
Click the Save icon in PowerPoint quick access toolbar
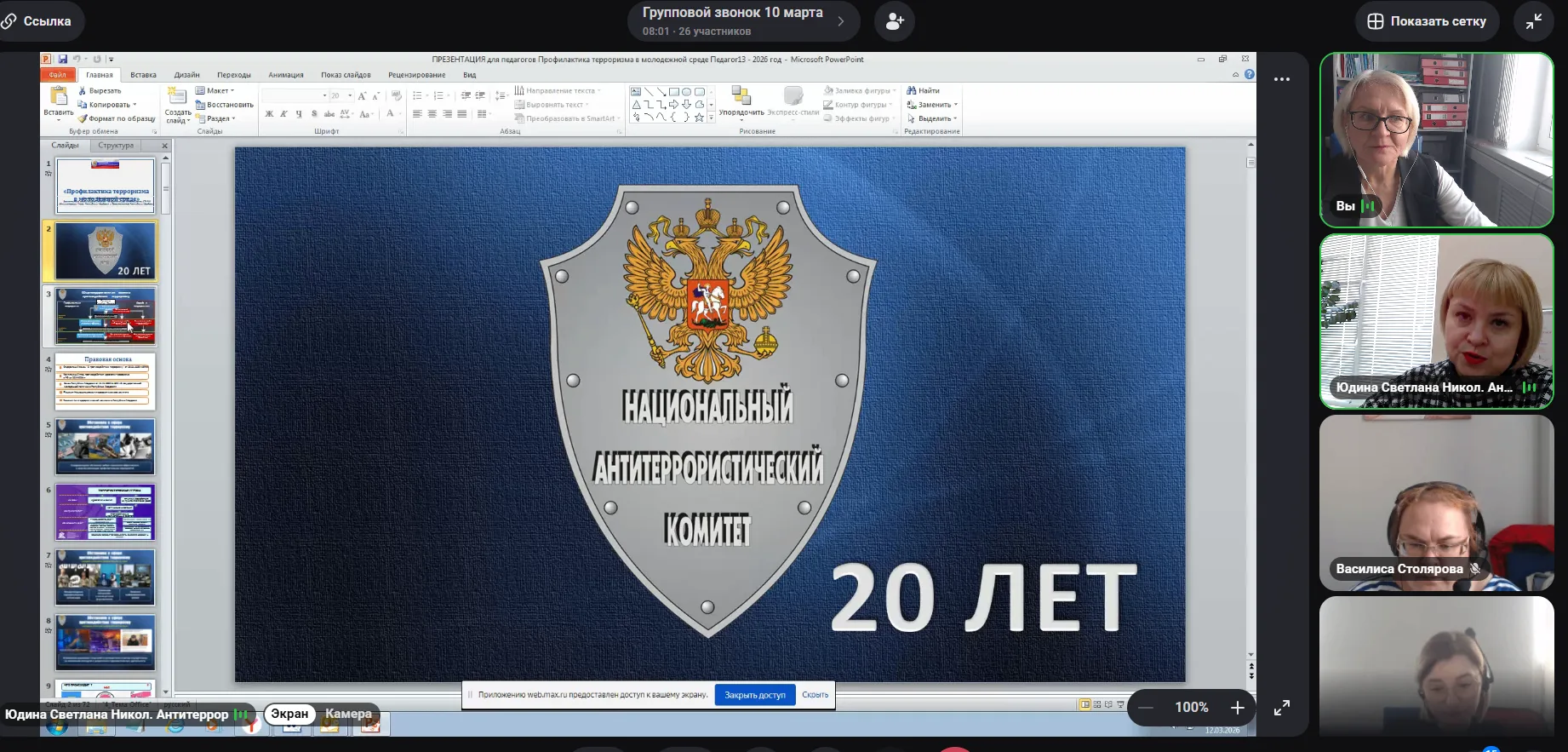coord(62,60)
